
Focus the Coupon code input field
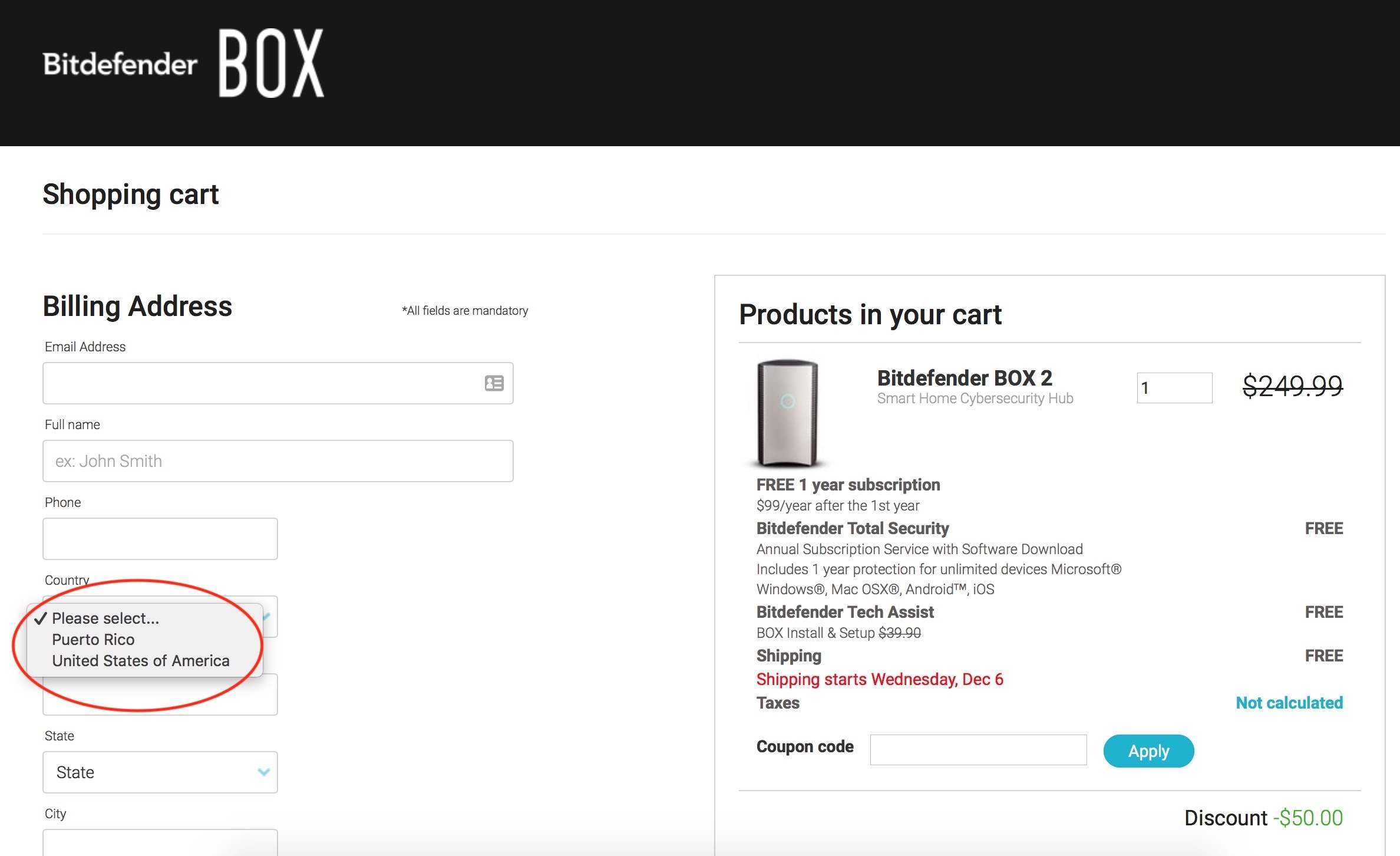click(x=978, y=750)
